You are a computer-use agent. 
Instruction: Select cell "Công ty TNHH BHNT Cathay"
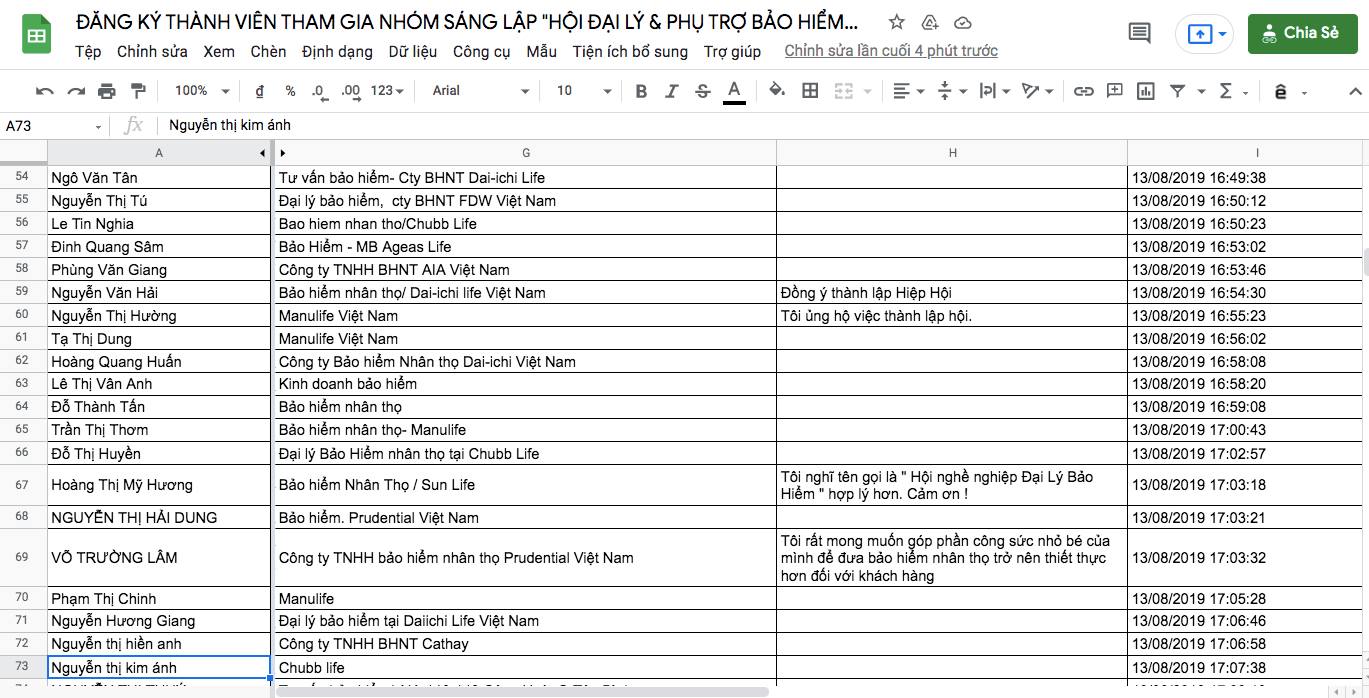pyautogui.click(x=526, y=644)
